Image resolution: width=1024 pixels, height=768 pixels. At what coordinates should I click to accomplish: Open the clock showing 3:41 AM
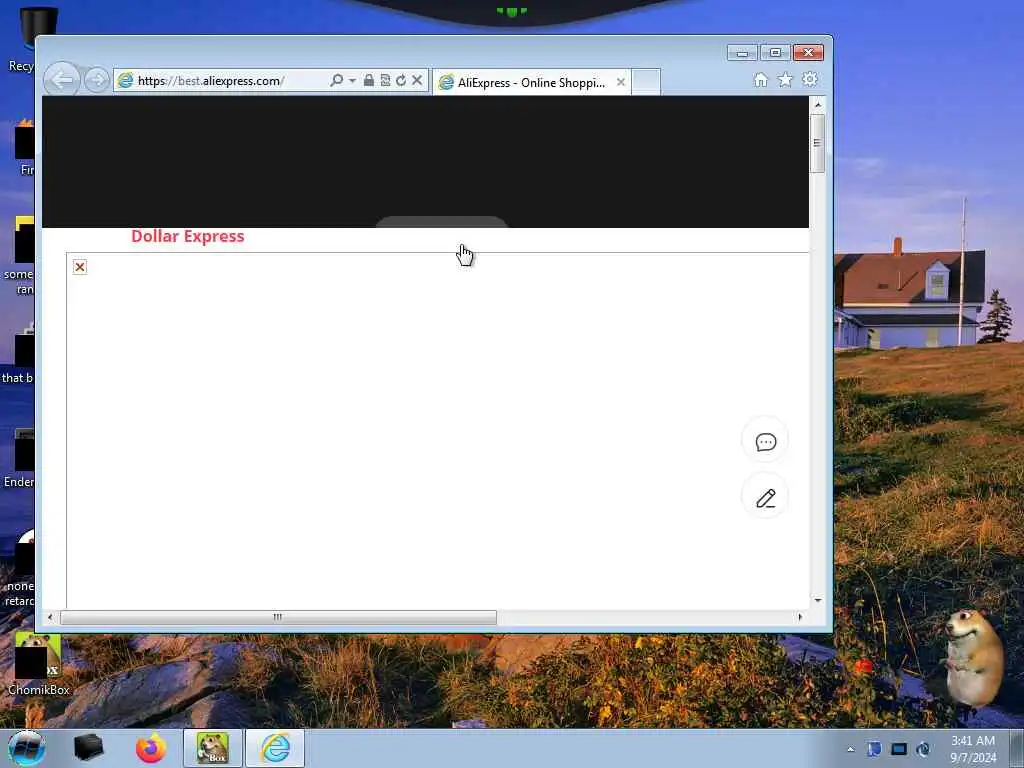972,749
